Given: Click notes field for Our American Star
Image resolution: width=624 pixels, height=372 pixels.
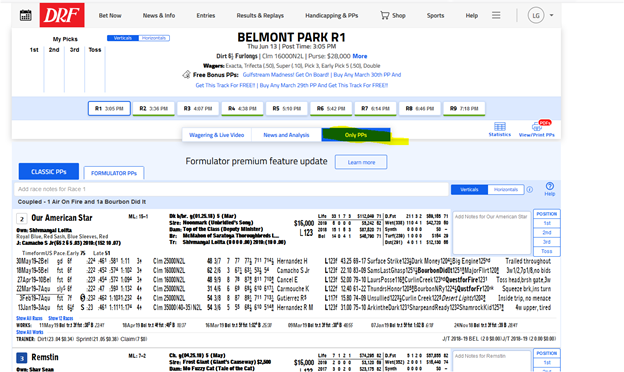Looking at the screenshot, I should click(491, 232).
